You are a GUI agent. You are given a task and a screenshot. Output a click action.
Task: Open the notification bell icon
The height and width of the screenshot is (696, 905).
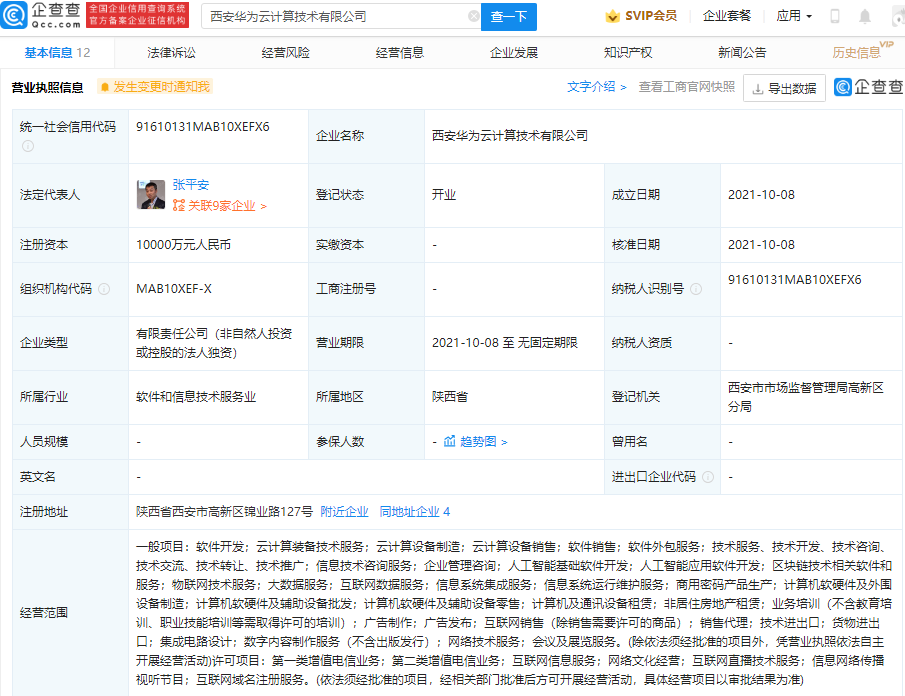tap(865, 16)
